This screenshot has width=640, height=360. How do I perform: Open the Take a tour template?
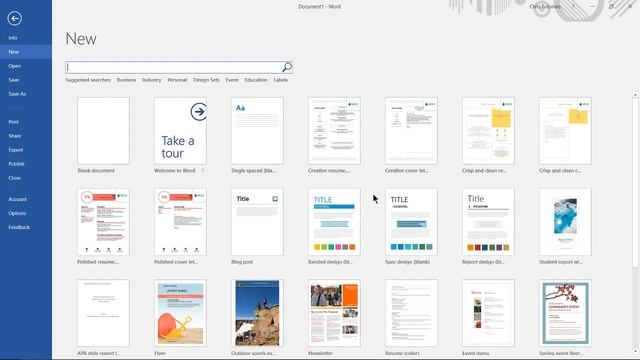coord(180,131)
